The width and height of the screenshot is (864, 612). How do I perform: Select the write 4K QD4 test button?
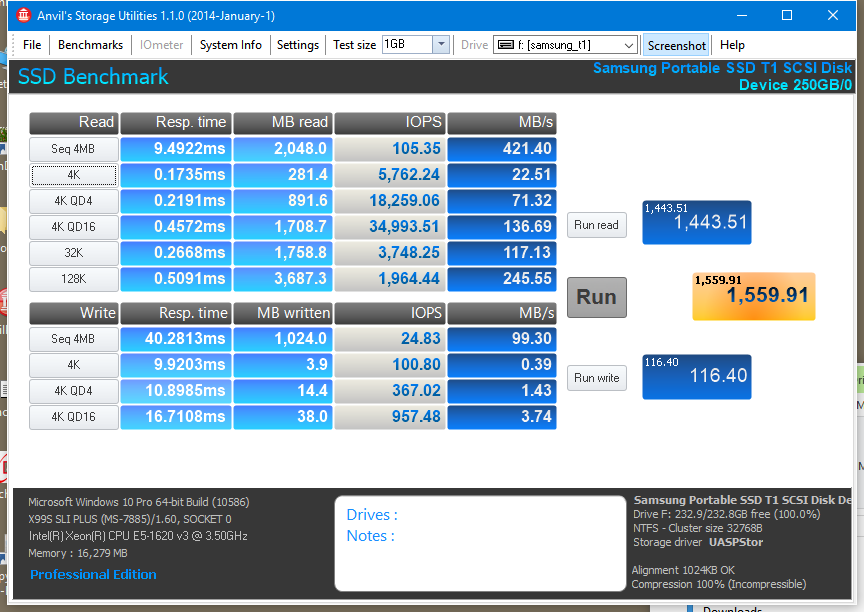coord(74,391)
